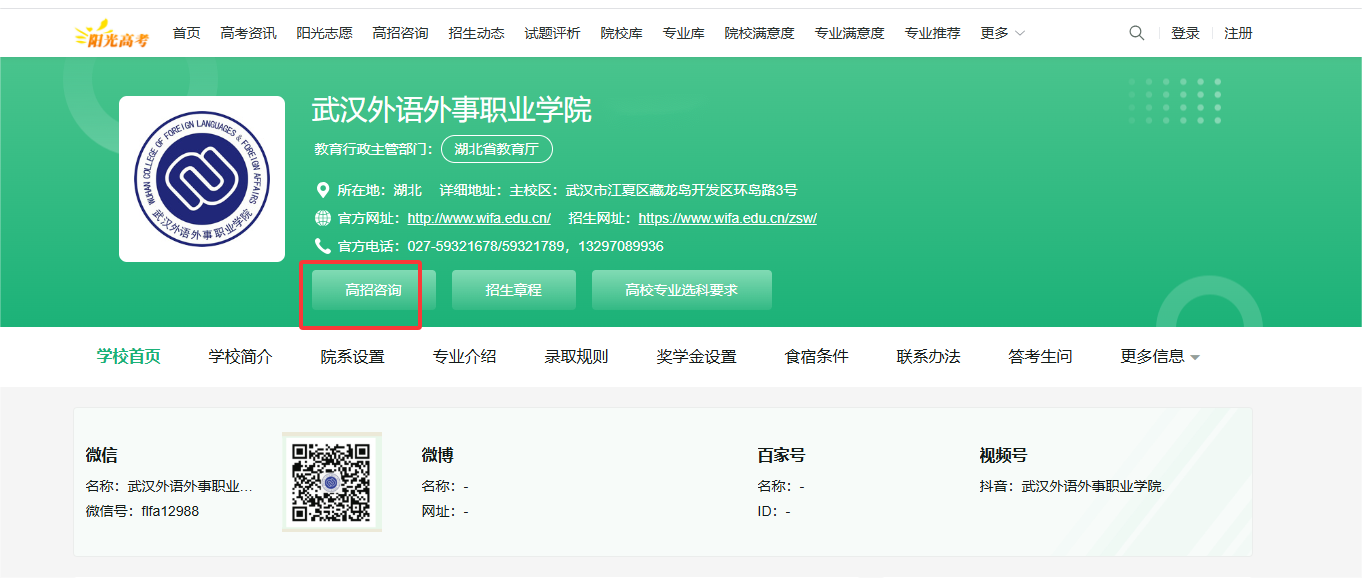Click the 高校专业选科要求 button
This screenshot has height=578, width=1362.
point(681,290)
